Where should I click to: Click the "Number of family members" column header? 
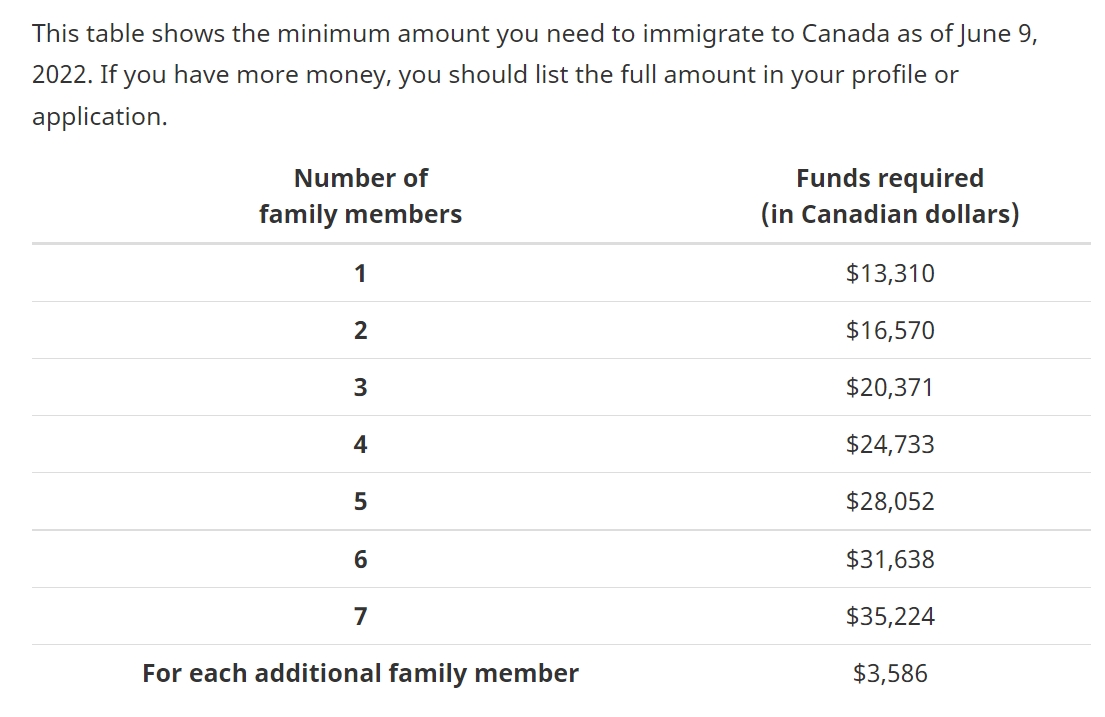(360, 196)
